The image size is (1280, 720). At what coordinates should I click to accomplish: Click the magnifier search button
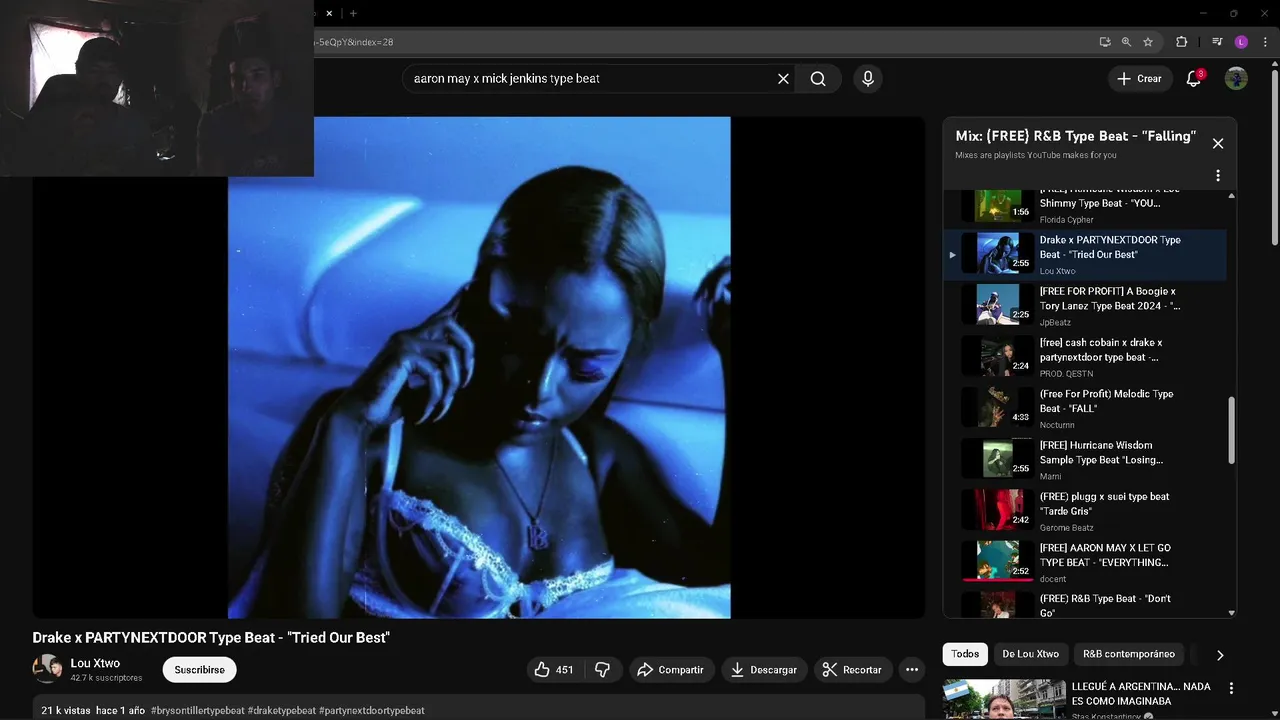point(818,78)
